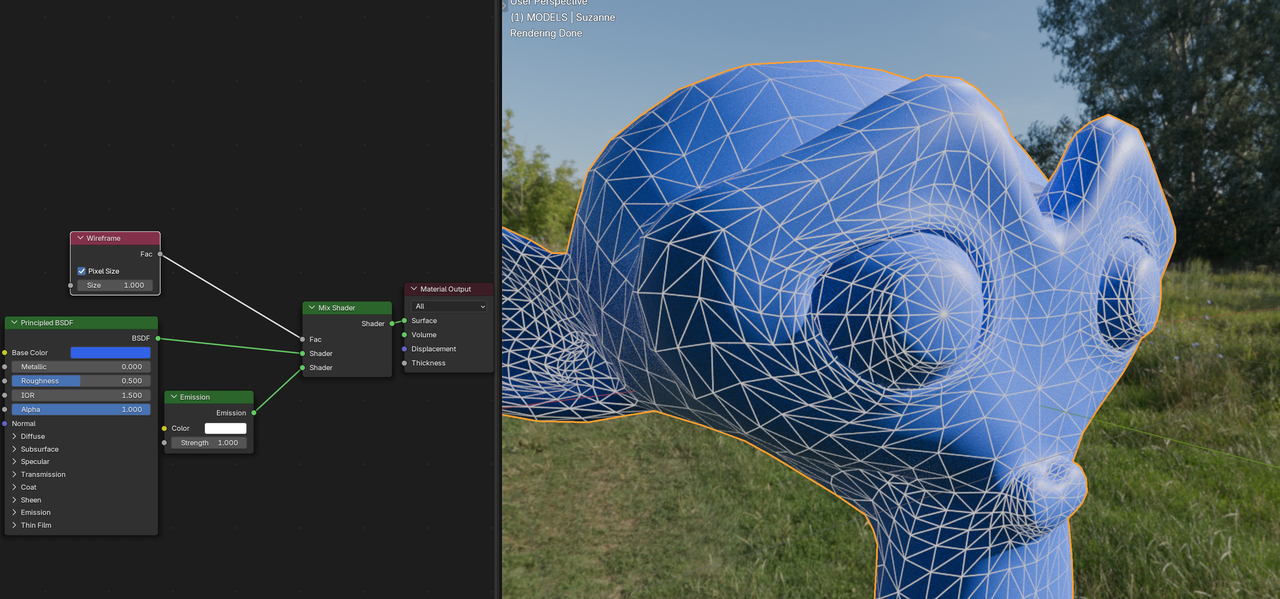Screen dimensions: 1280x599
Task: Click the Metallic input socket
Action: point(5,367)
